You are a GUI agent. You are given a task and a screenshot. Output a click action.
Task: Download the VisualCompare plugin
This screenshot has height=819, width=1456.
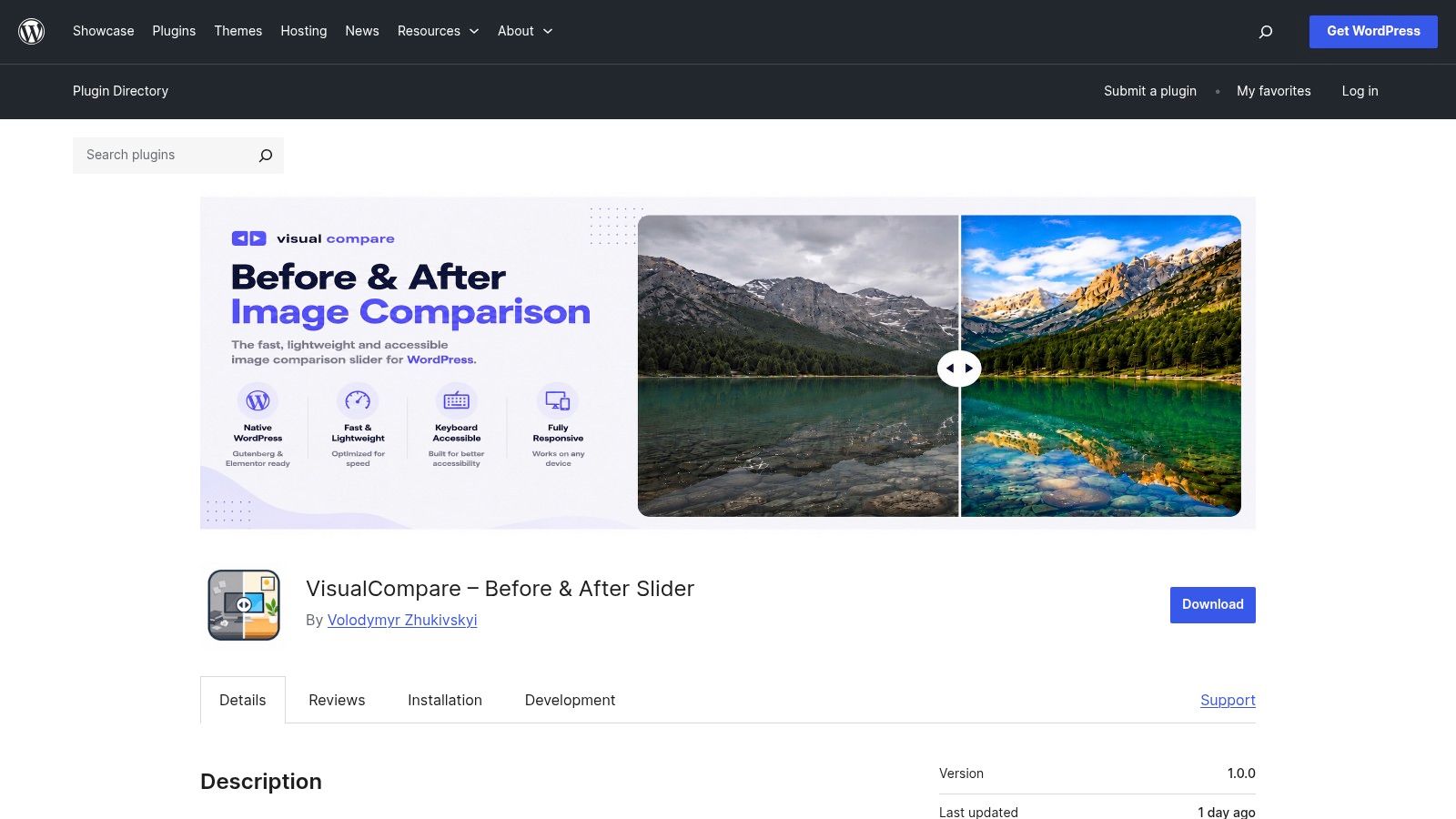click(1213, 605)
